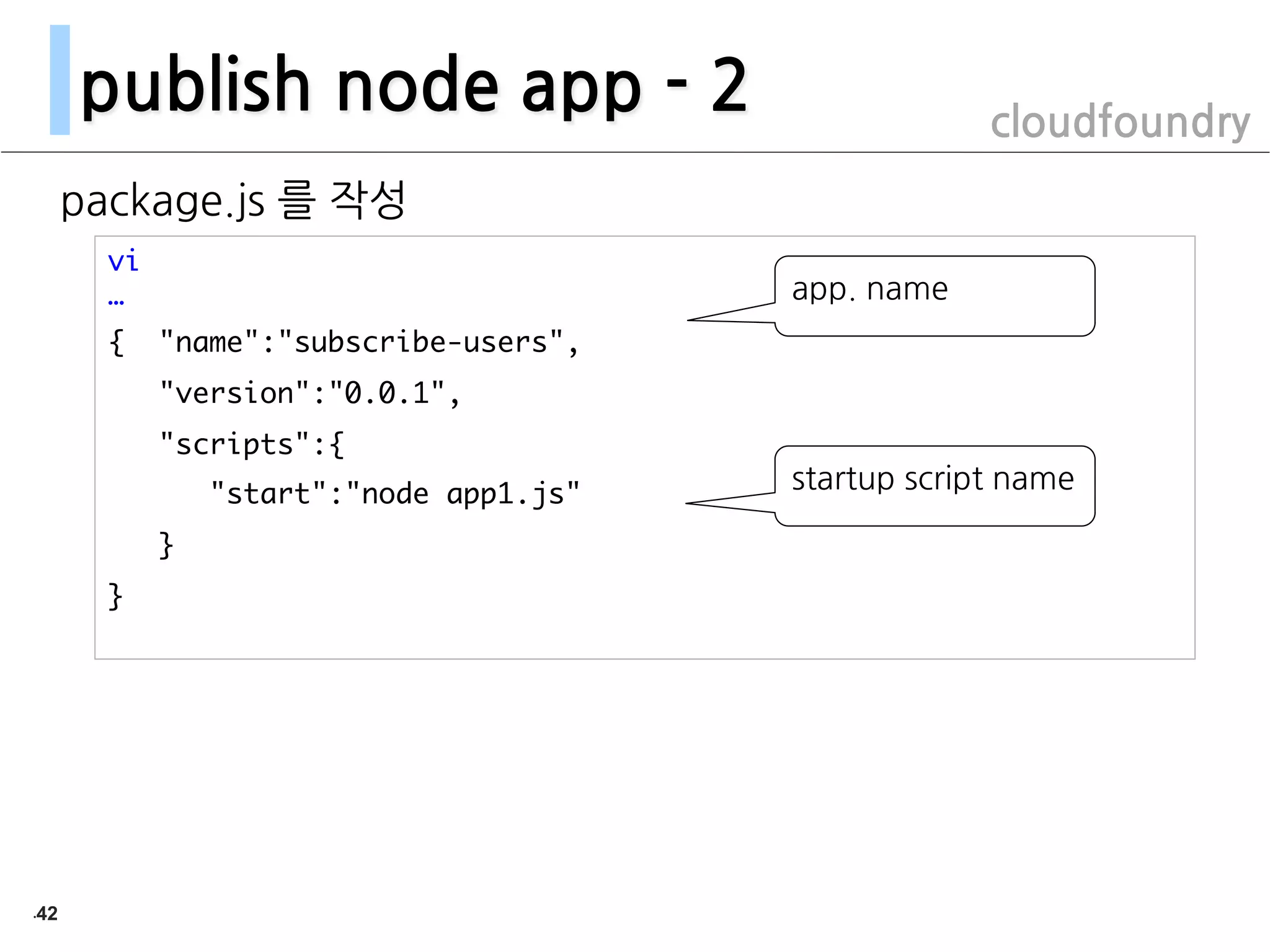Image resolution: width=1270 pixels, height=952 pixels.
Task: Click the "start":"node app1.js" code line
Action: tap(395, 495)
